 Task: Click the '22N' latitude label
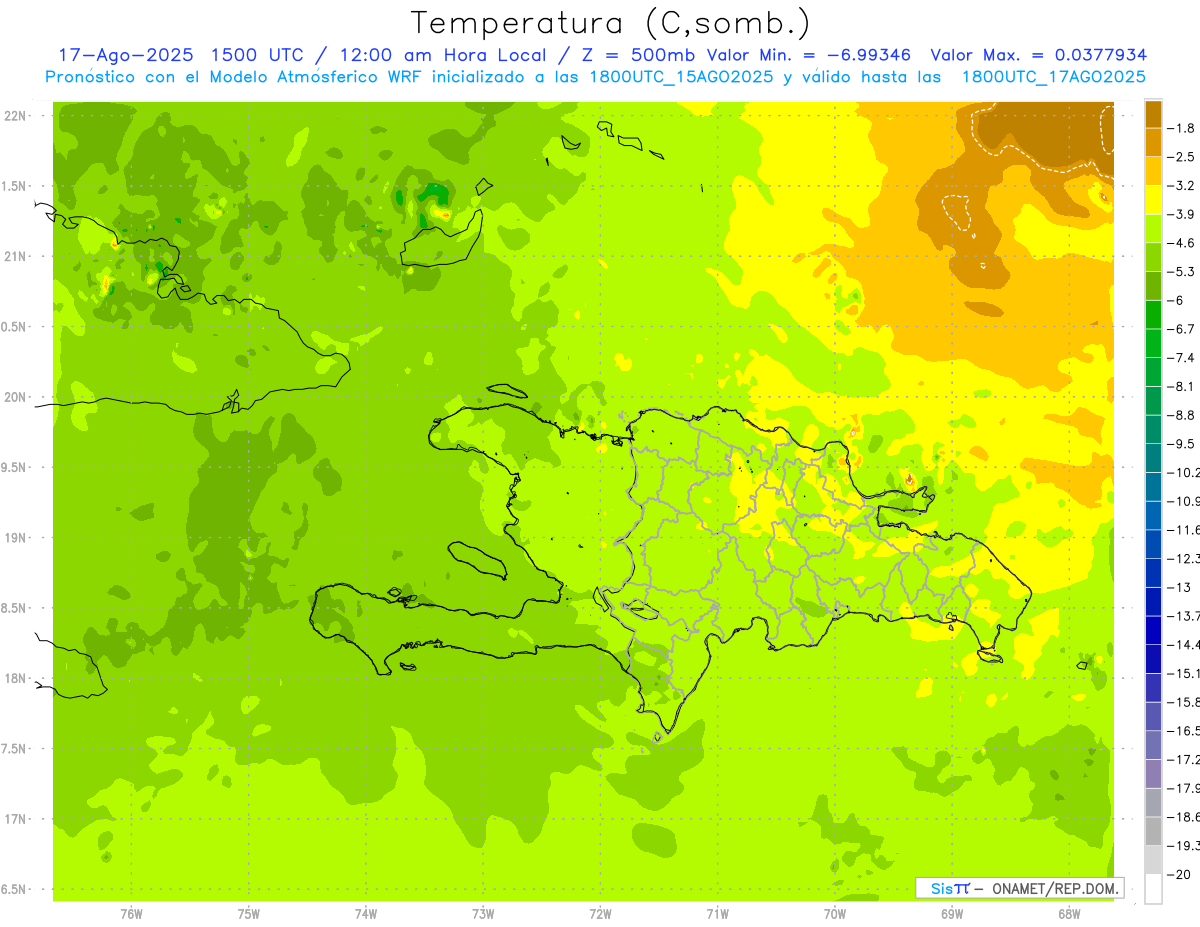coord(16,116)
